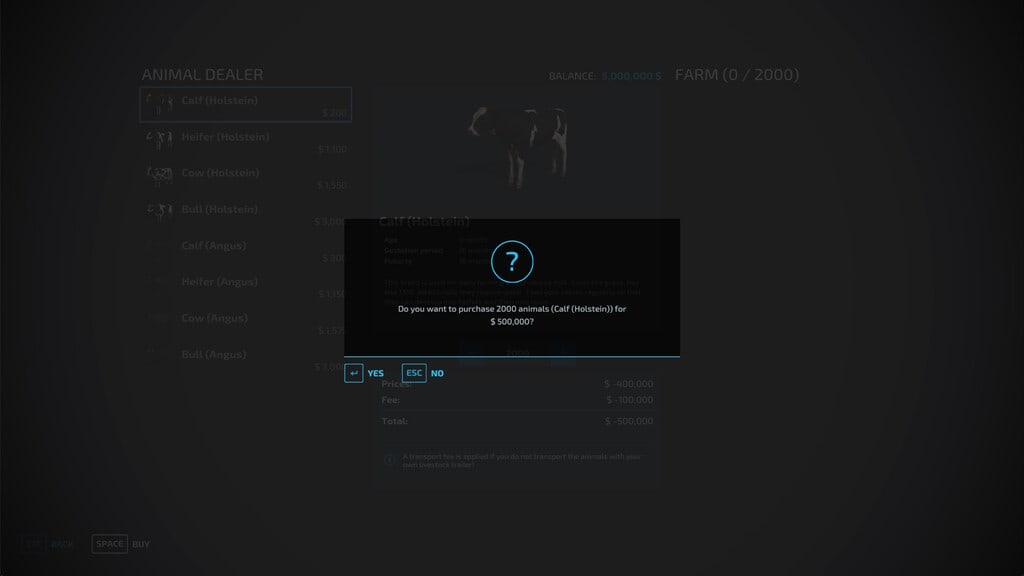Choose Cow (Holstein) from dealer list
Screen dimensions: 1024x576
tap(245, 177)
